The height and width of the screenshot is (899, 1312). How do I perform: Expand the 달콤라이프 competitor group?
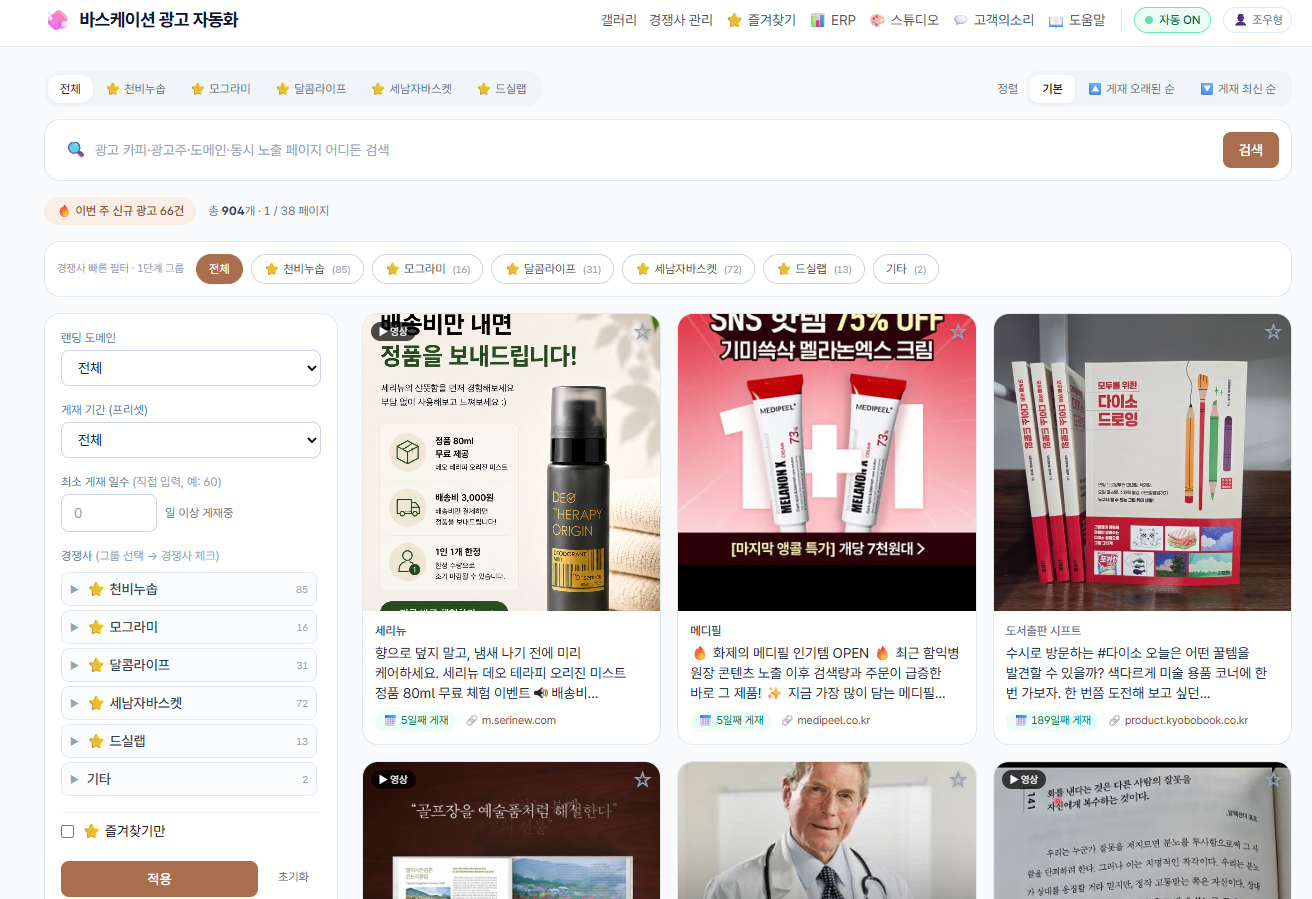click(189, 665)
